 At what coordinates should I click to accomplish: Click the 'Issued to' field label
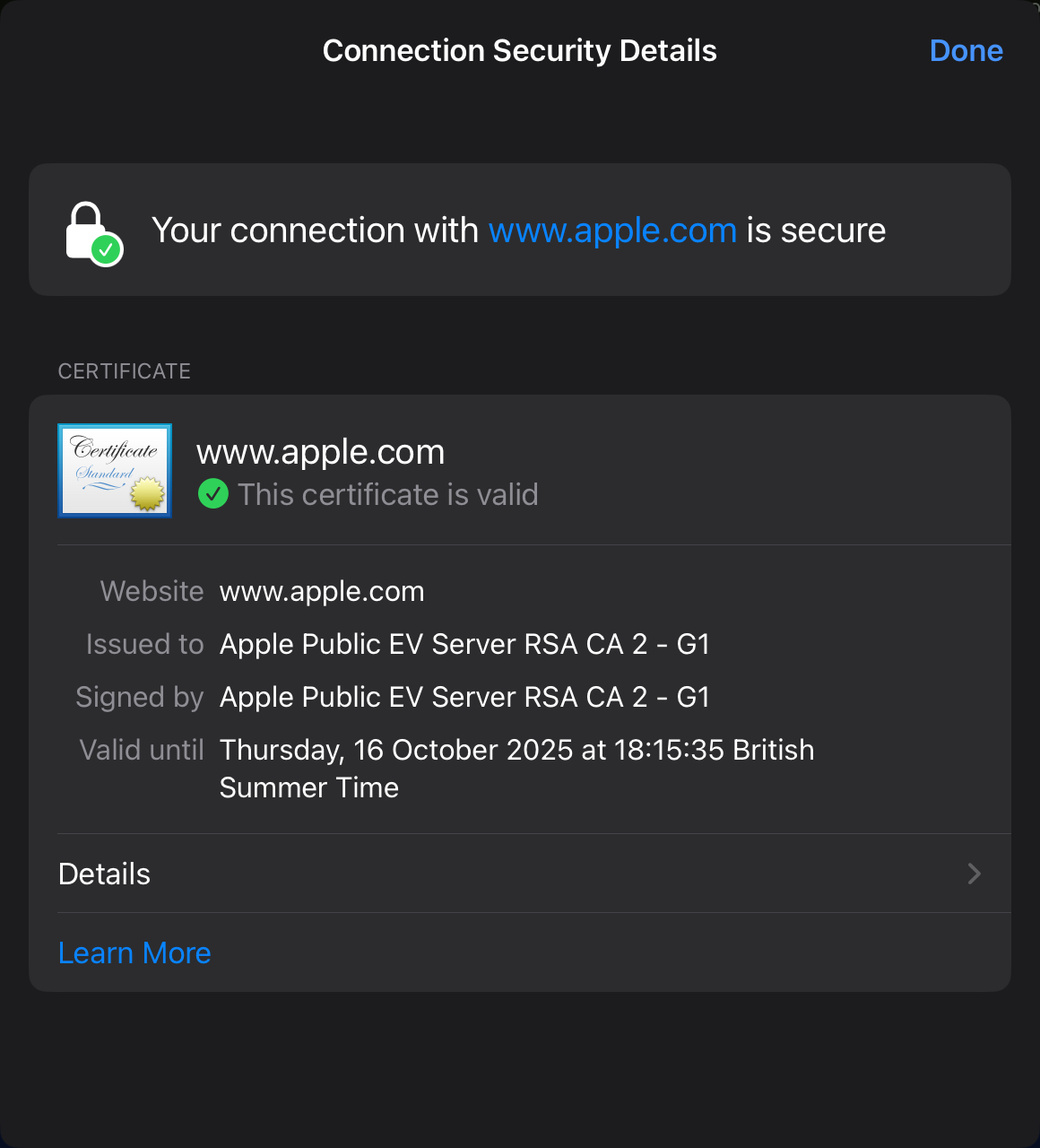tap(145, 644)
